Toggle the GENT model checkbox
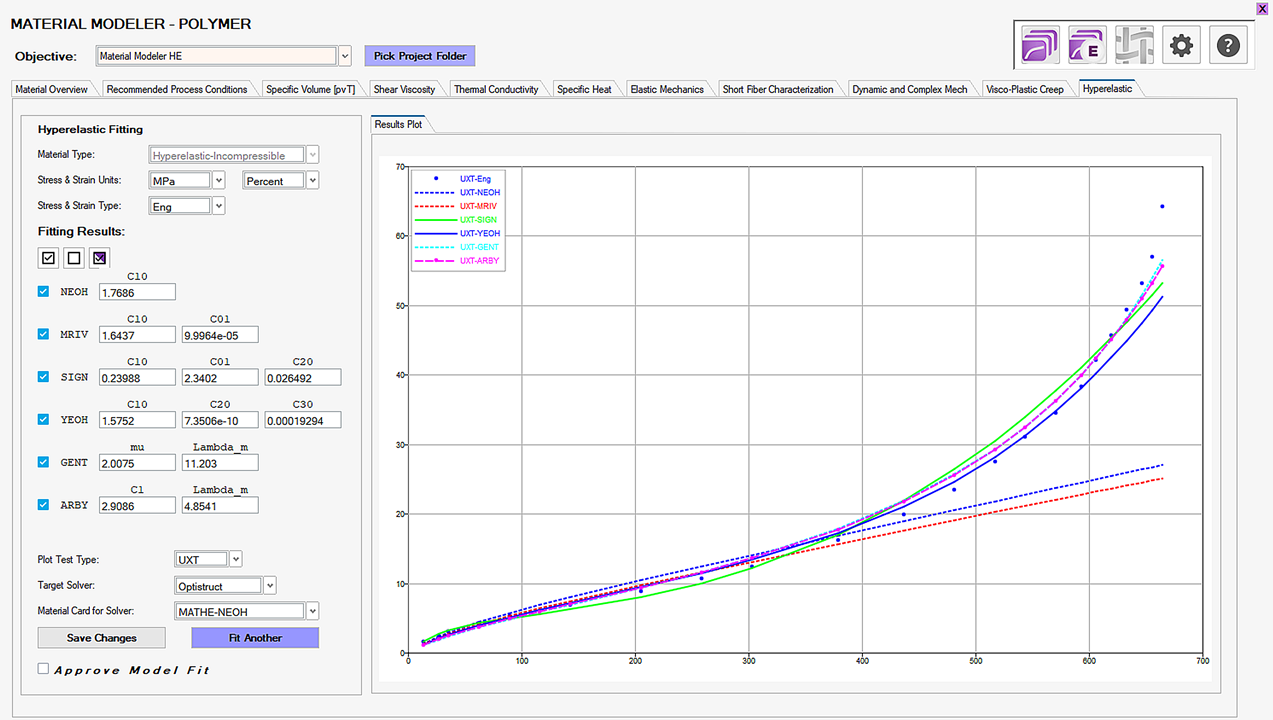Viewport: 1273px width, 720px height. (x=43, y=462)
